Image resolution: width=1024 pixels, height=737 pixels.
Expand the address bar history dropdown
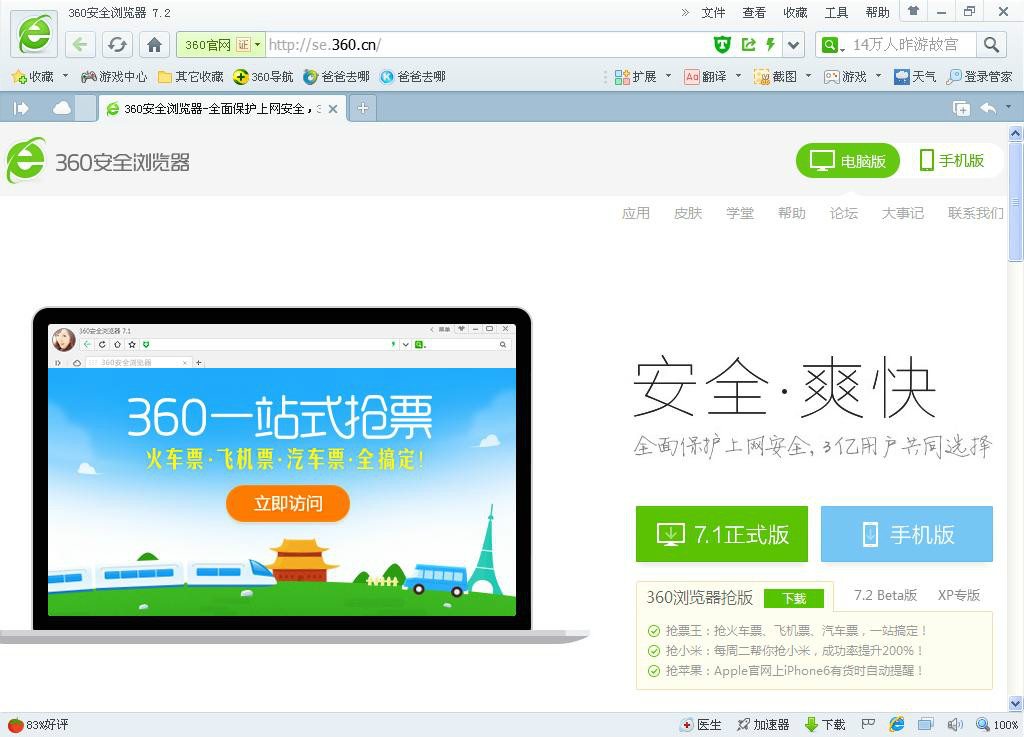coord(793,45)
